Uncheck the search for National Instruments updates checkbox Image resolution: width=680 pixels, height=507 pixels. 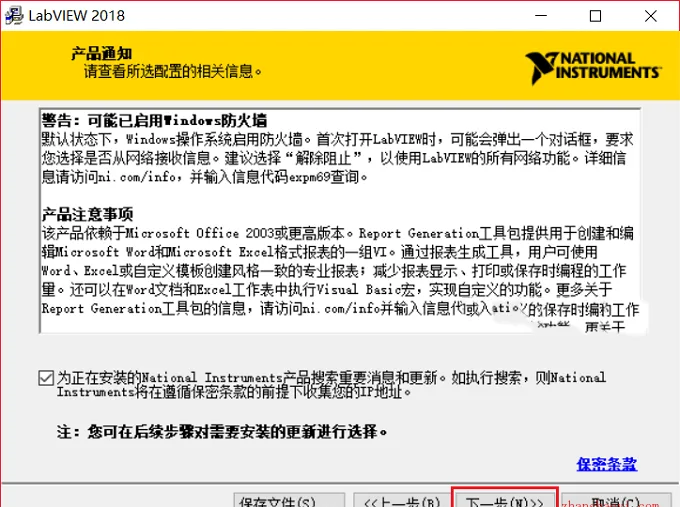tap(46, 378)
